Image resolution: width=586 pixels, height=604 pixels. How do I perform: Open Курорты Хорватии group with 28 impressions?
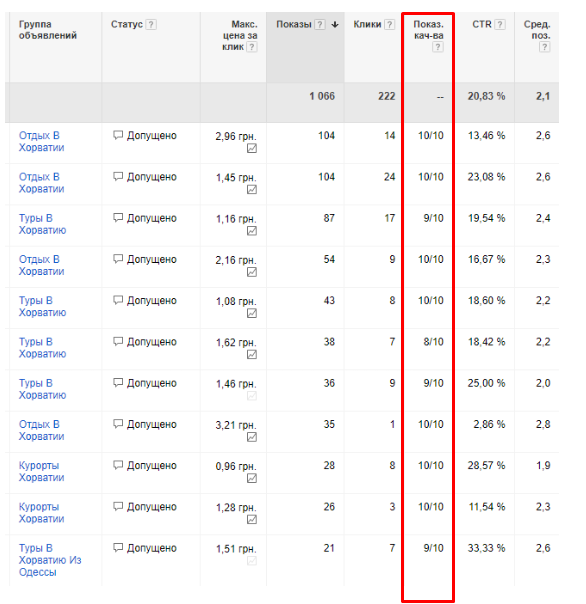click(41, 471)
